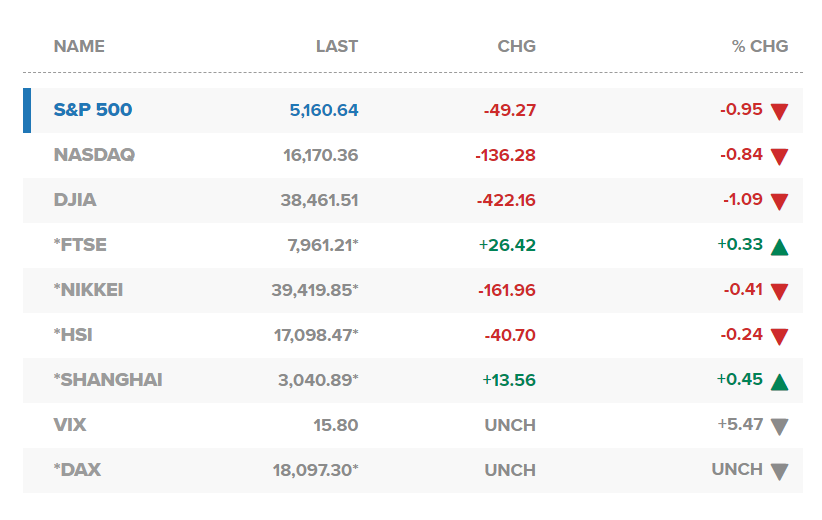
Task: Select the VIX index row name
Action: 70,425
